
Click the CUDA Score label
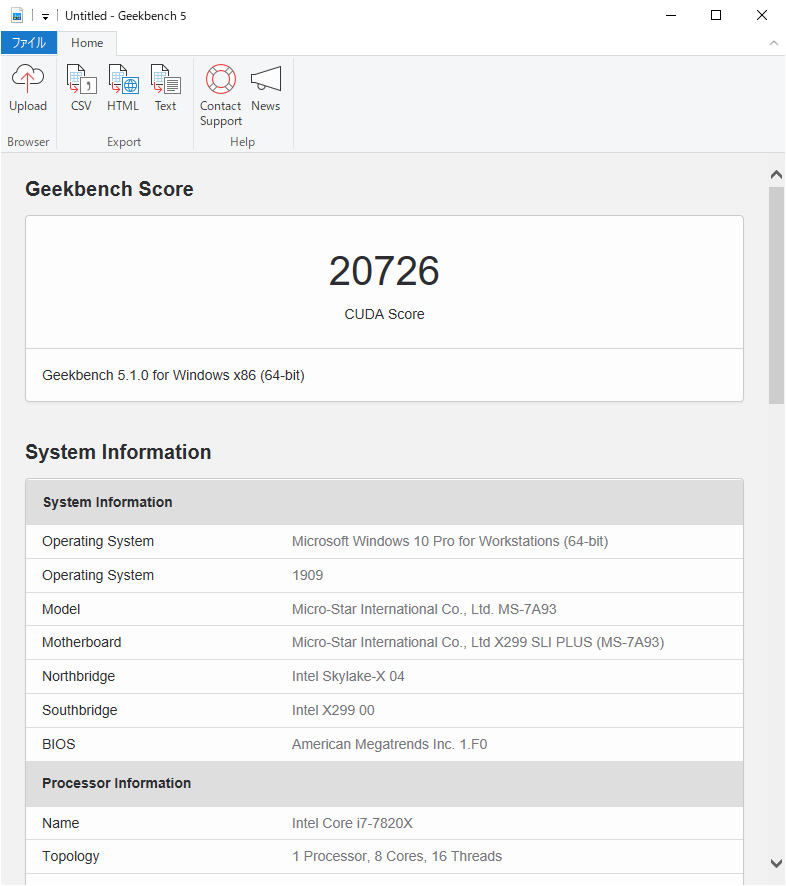(x=384, y=314)
